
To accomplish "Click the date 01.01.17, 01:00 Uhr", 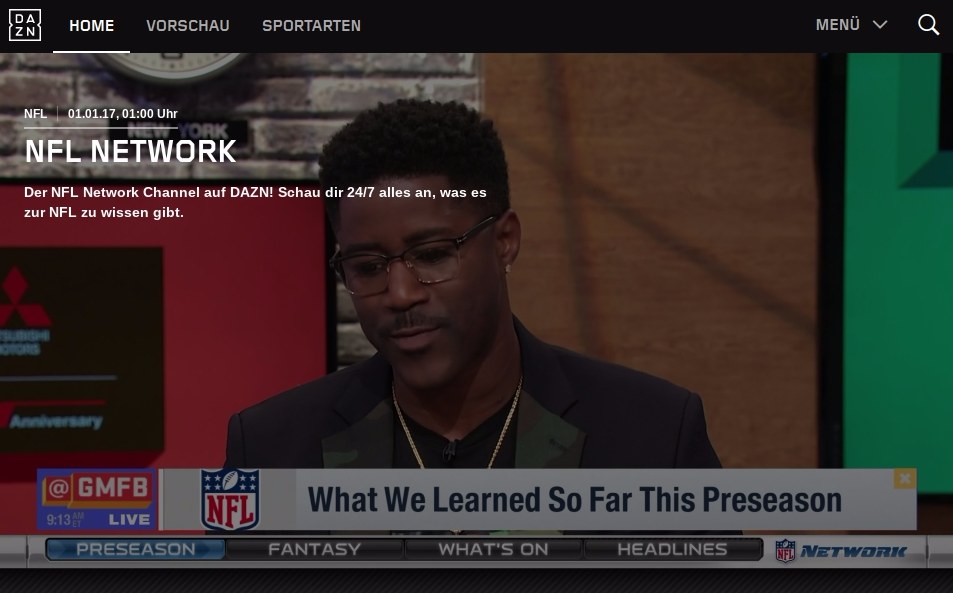I will [123, 114].
